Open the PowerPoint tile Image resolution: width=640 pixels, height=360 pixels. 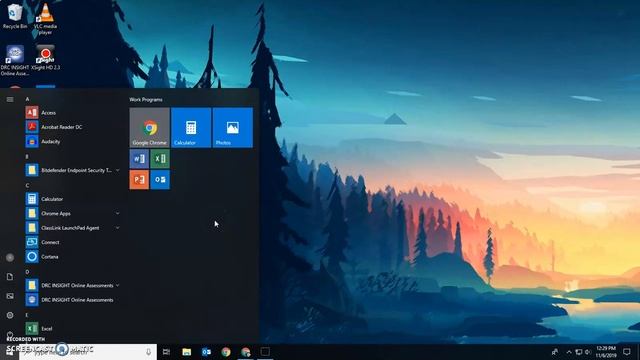(x=139, y=180)
